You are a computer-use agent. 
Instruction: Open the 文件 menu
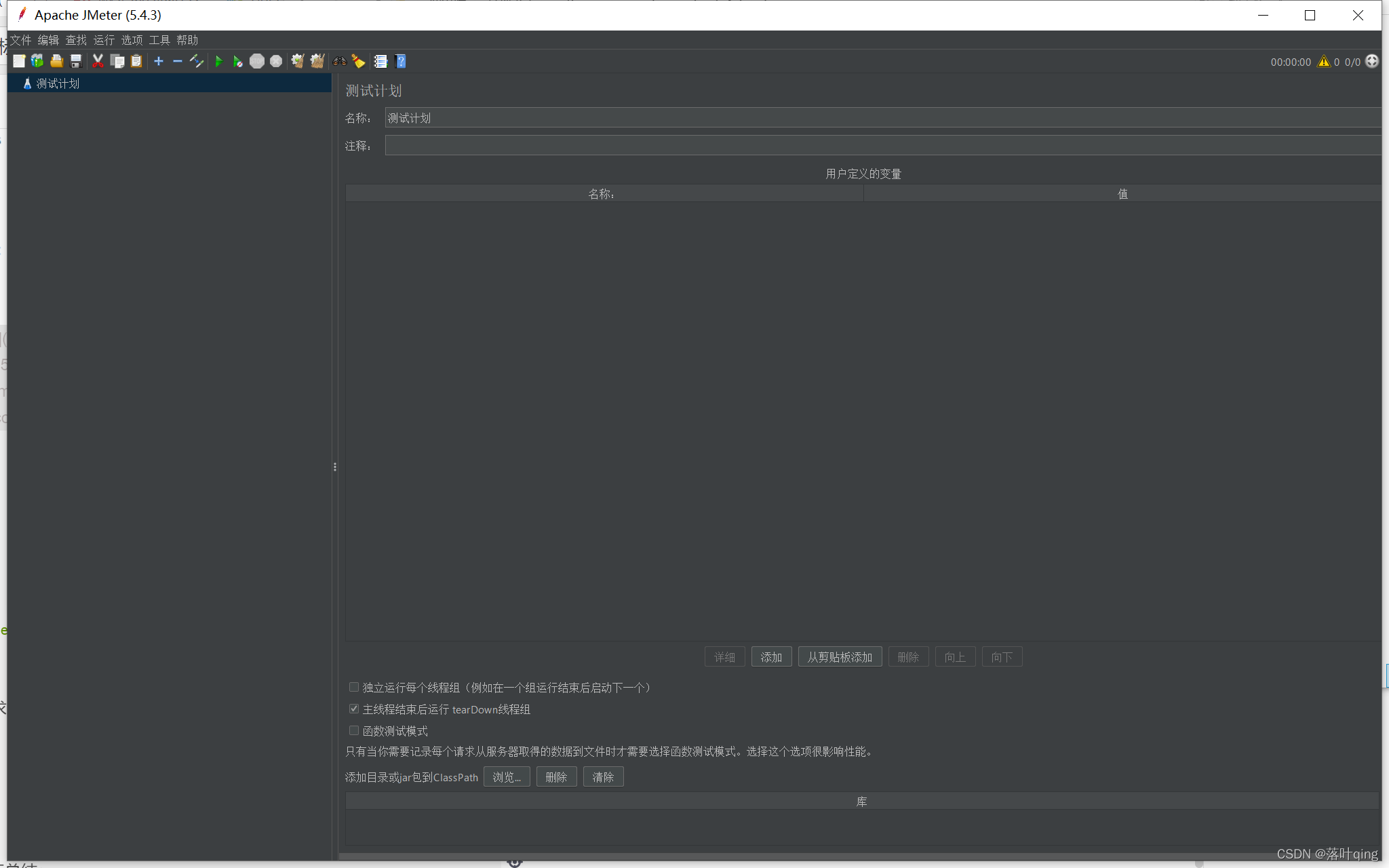tap(20, 40)
